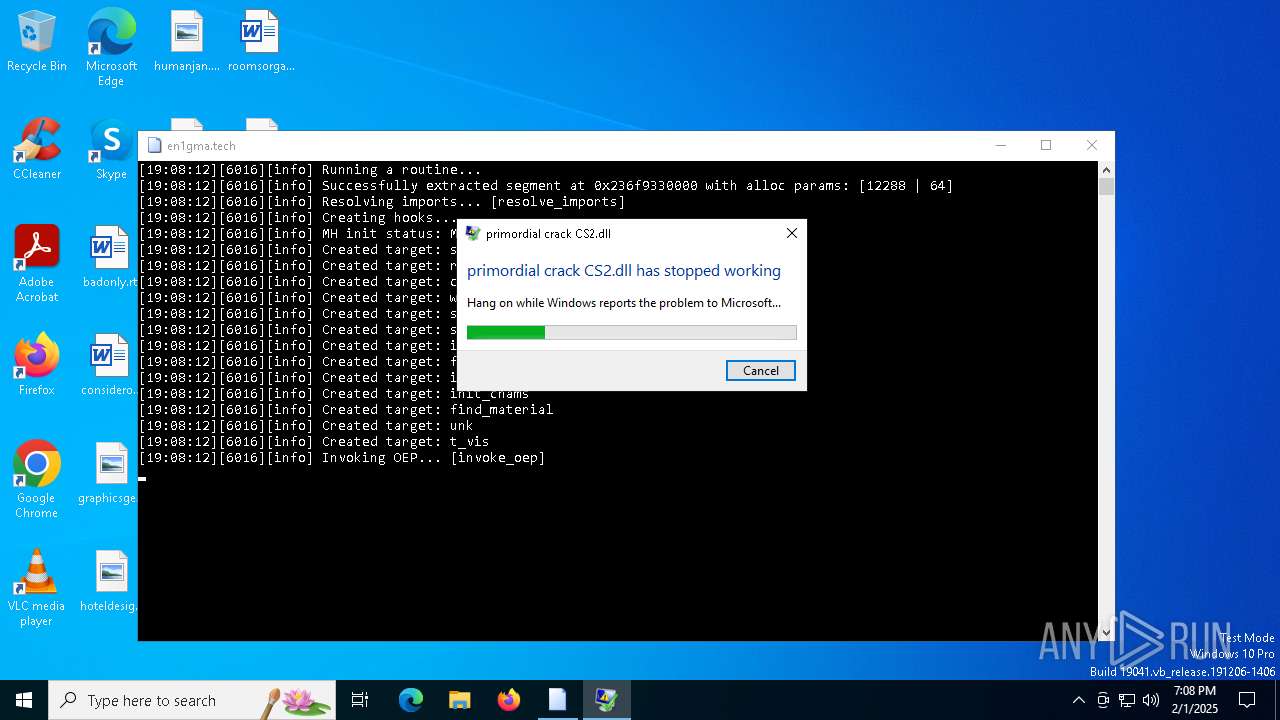
Task: Select the humanjan image file icon
Action: 186,42
